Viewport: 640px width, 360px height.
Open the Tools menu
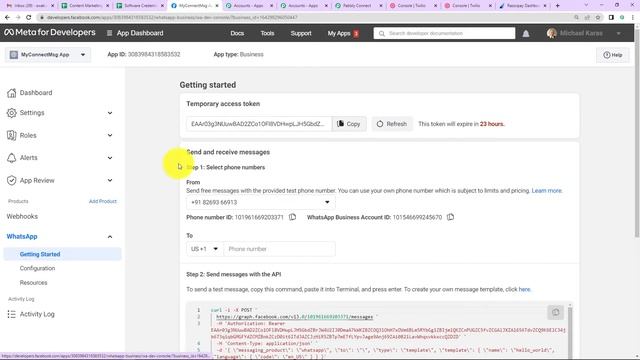(x=267, y=33)
